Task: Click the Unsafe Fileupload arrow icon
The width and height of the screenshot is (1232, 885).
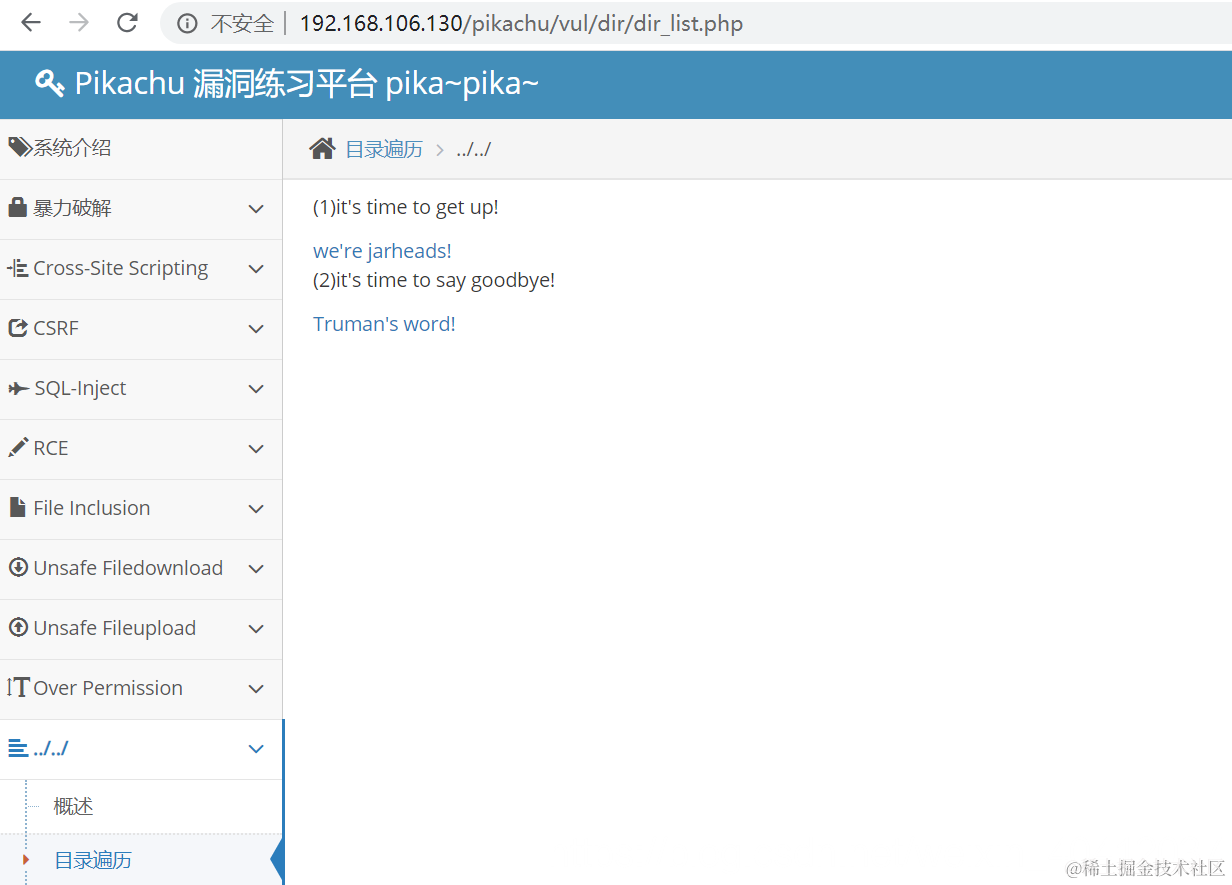Action: (x=18, y=628)
